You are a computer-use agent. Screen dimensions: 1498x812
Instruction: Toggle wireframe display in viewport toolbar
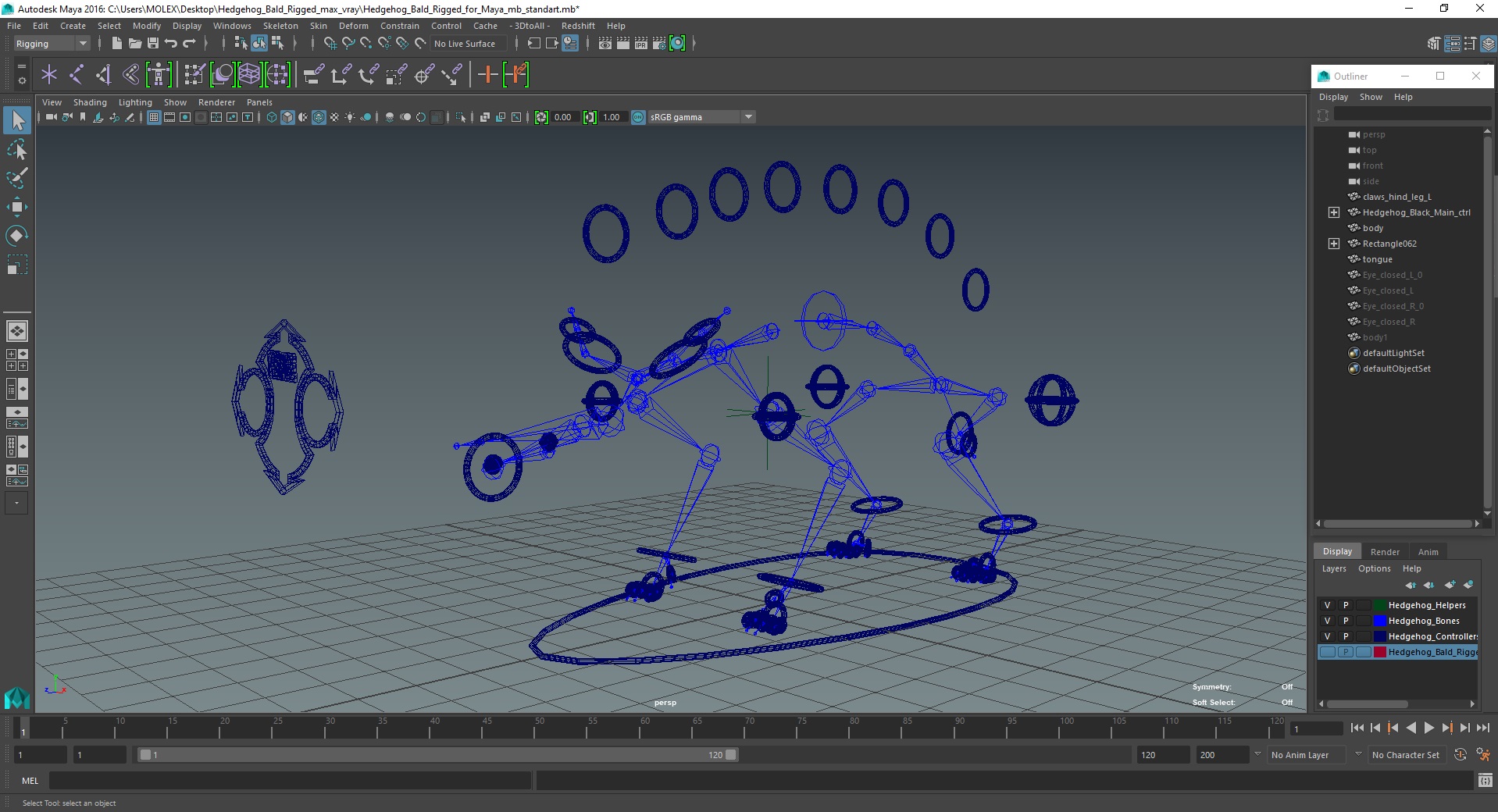(x=271, y=117)
